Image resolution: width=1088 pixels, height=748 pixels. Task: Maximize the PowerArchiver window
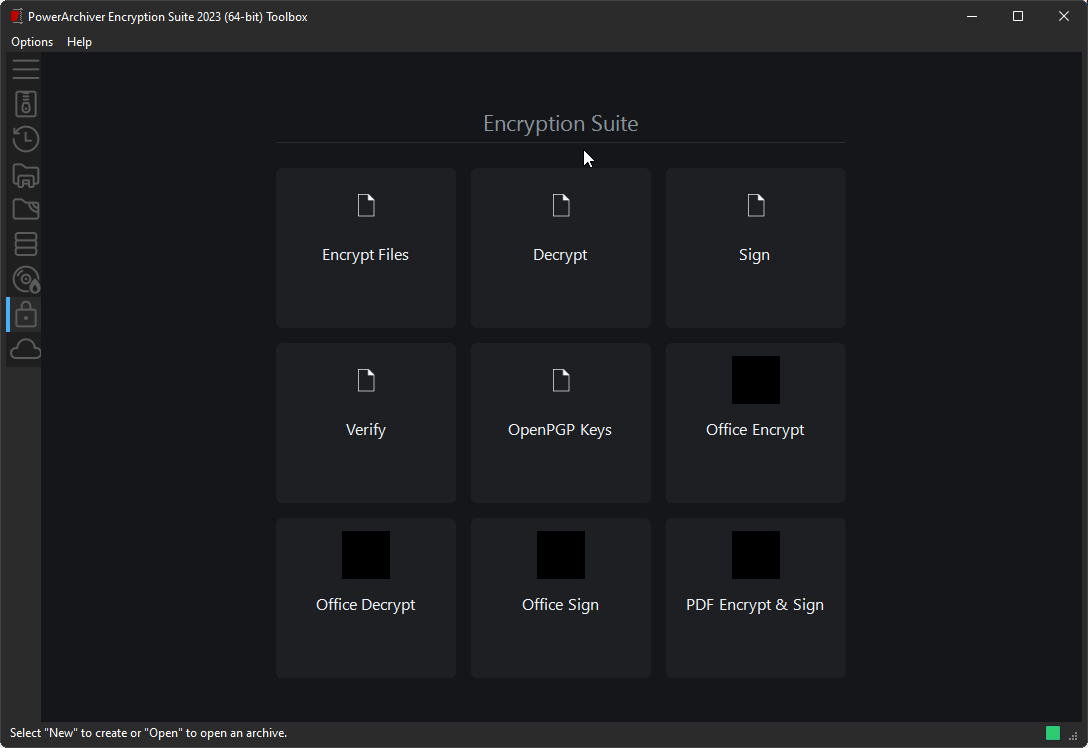pos(1018,16)
